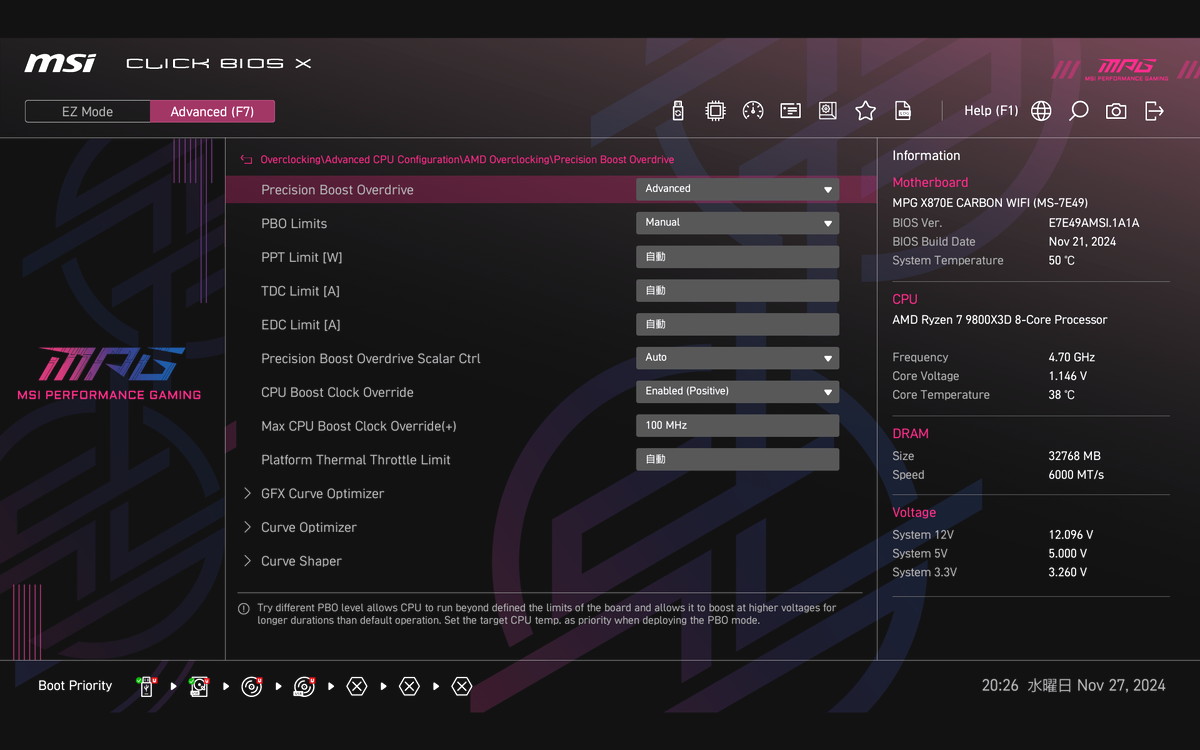Screen dimensions: 1200x750
Task: Click Core Temperature 38 °C value
Action: [1062, 396]
